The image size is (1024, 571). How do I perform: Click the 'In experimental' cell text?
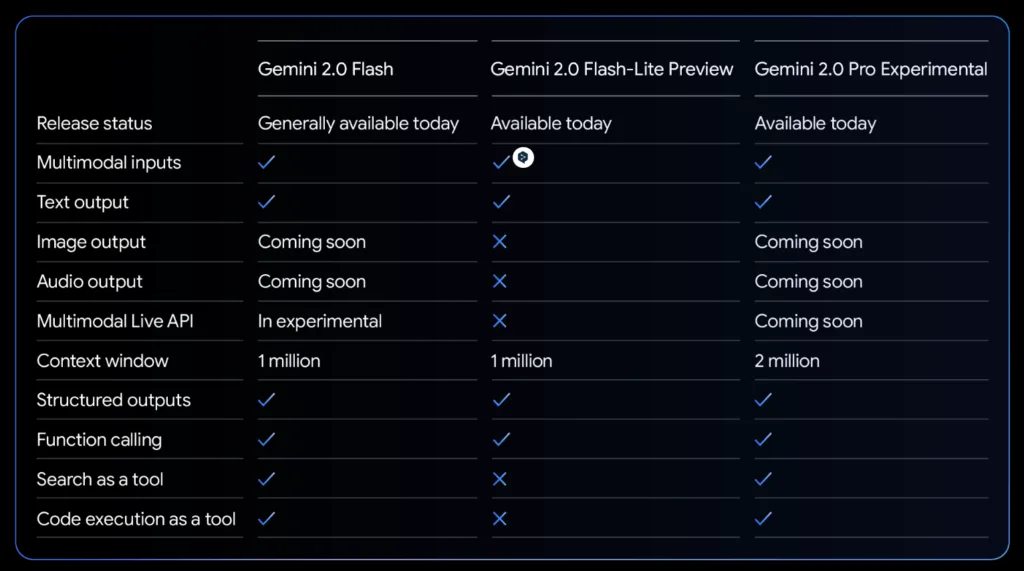pyautogui.click(x=320, y=321)
